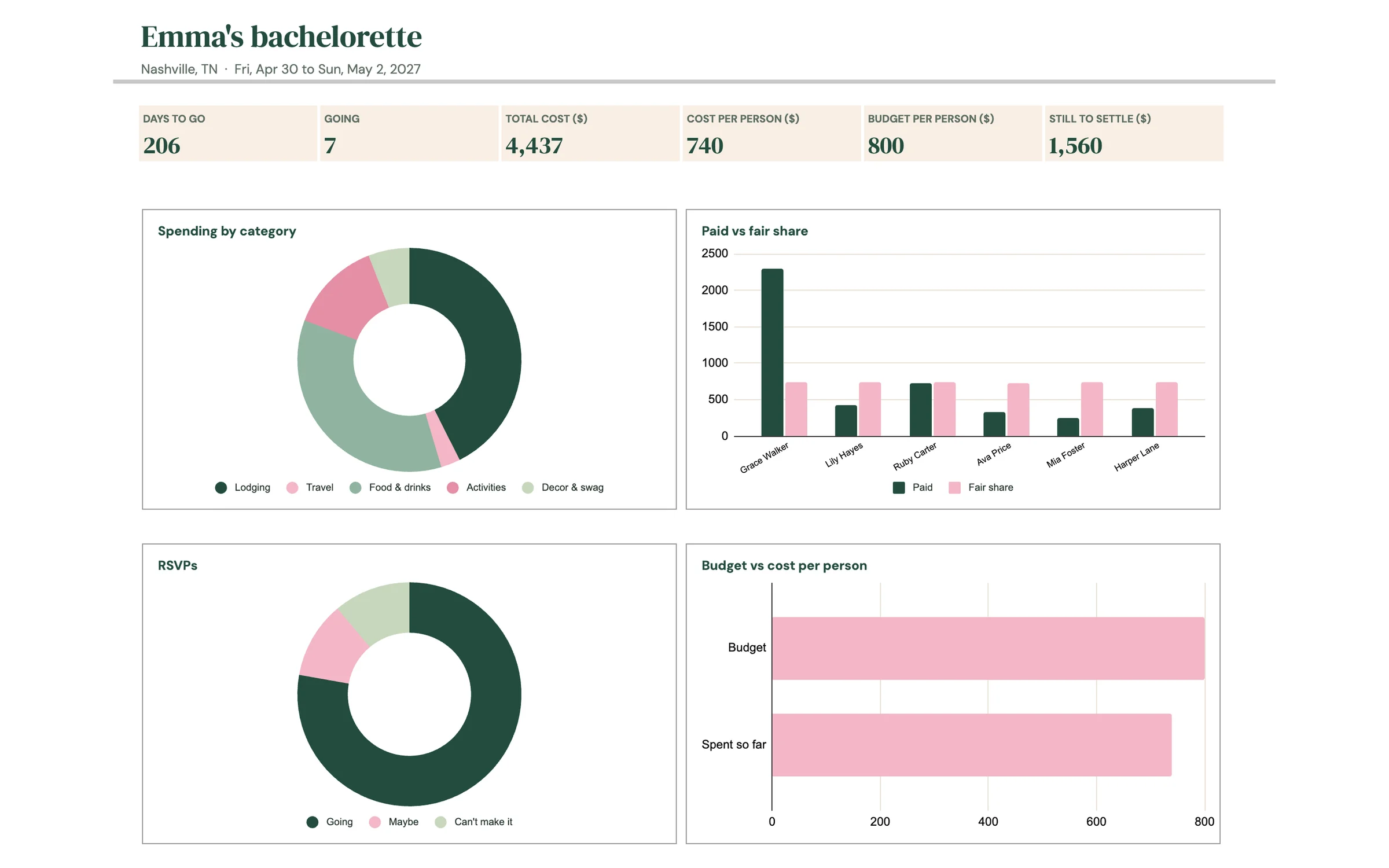Image resolution: width=1389 pixels, height=868 pixels.
Task: Select the Going legend entry in RSVPs
Action: click(329, 822)
